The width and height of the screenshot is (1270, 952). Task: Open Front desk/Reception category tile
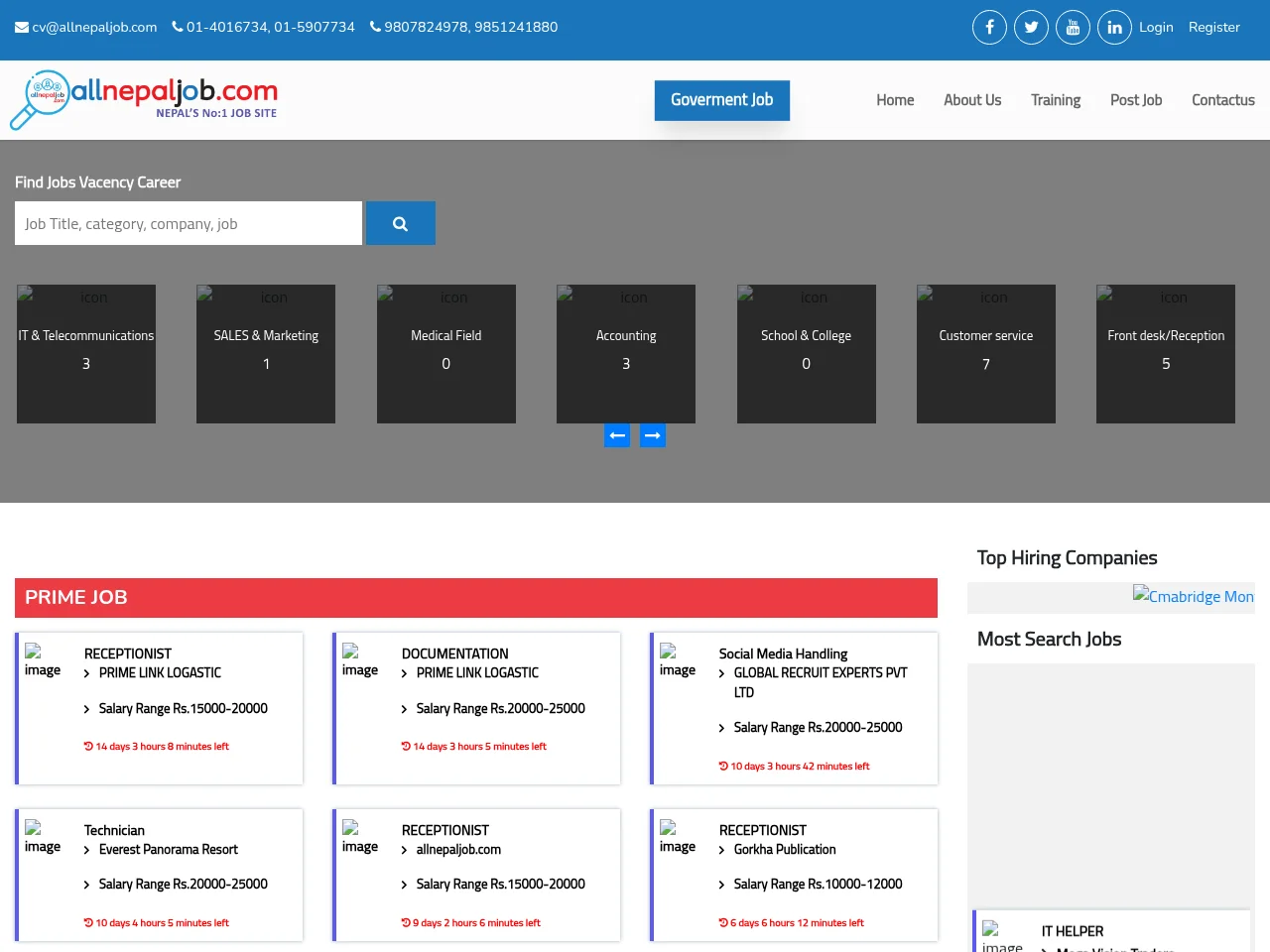click(x=1166, y=354)
